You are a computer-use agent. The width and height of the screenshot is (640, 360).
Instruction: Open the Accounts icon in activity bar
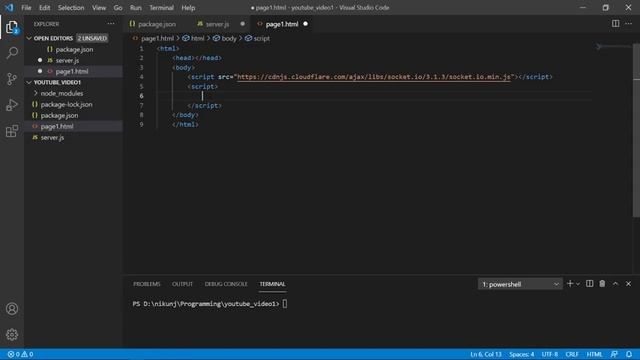tap(12, 309)
